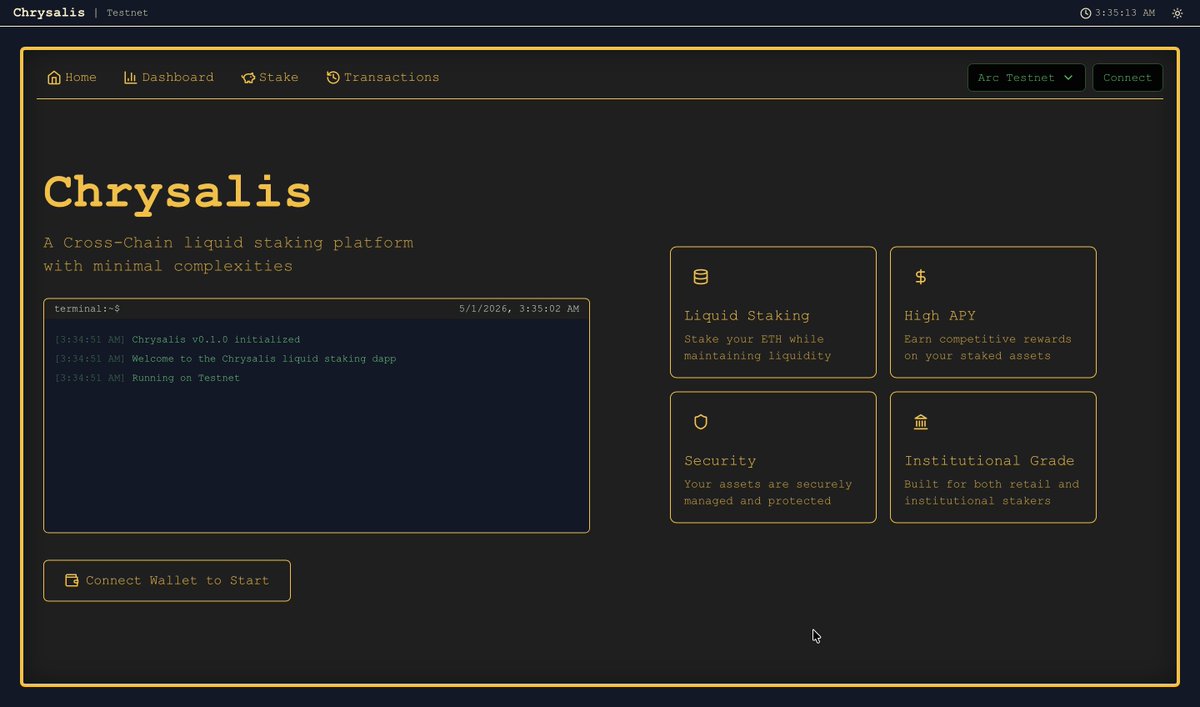Click the Chrysalis brand name in top bar

coord(49,13)
